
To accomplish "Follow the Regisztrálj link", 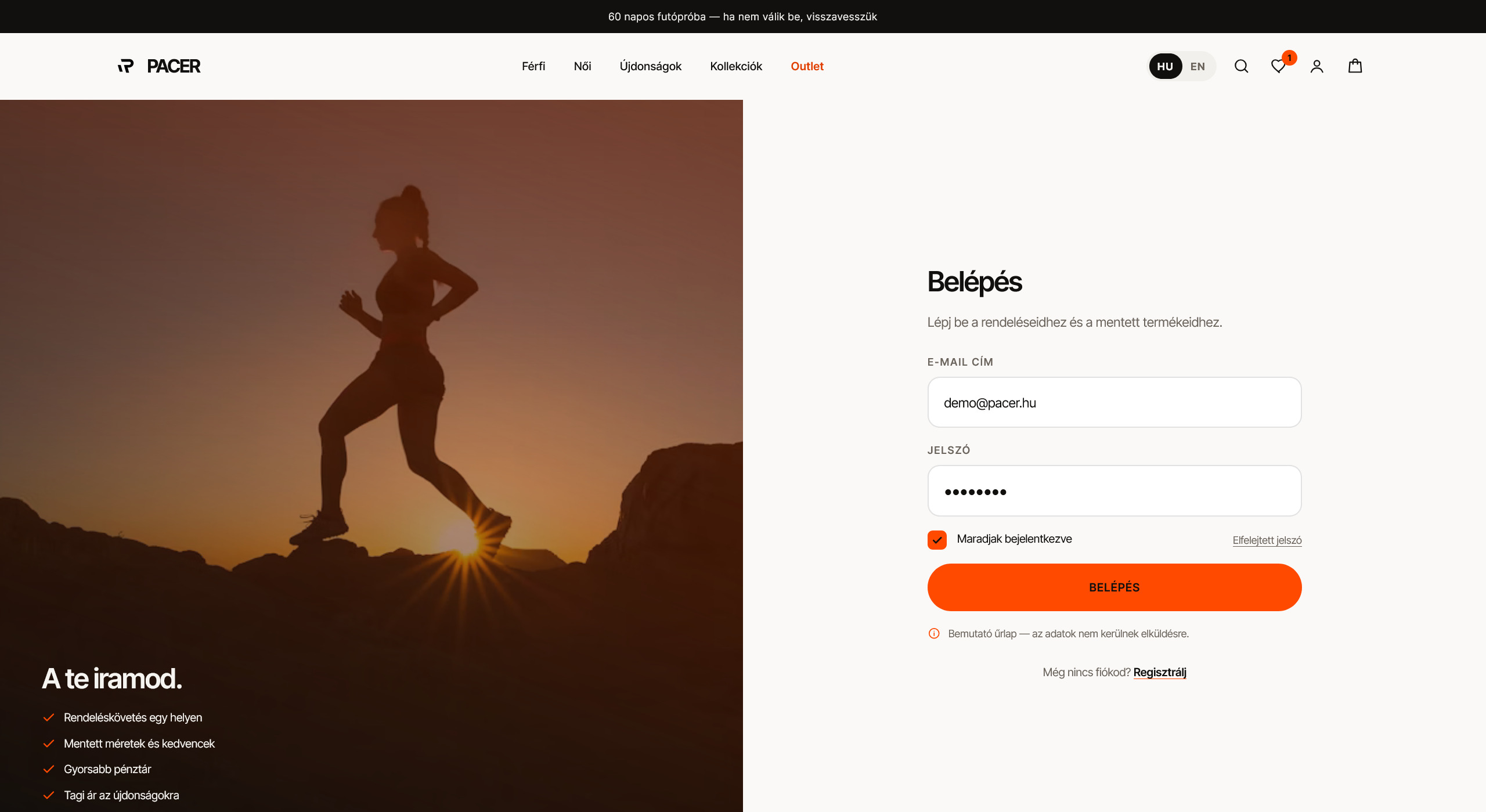I will pos(1160,672).
